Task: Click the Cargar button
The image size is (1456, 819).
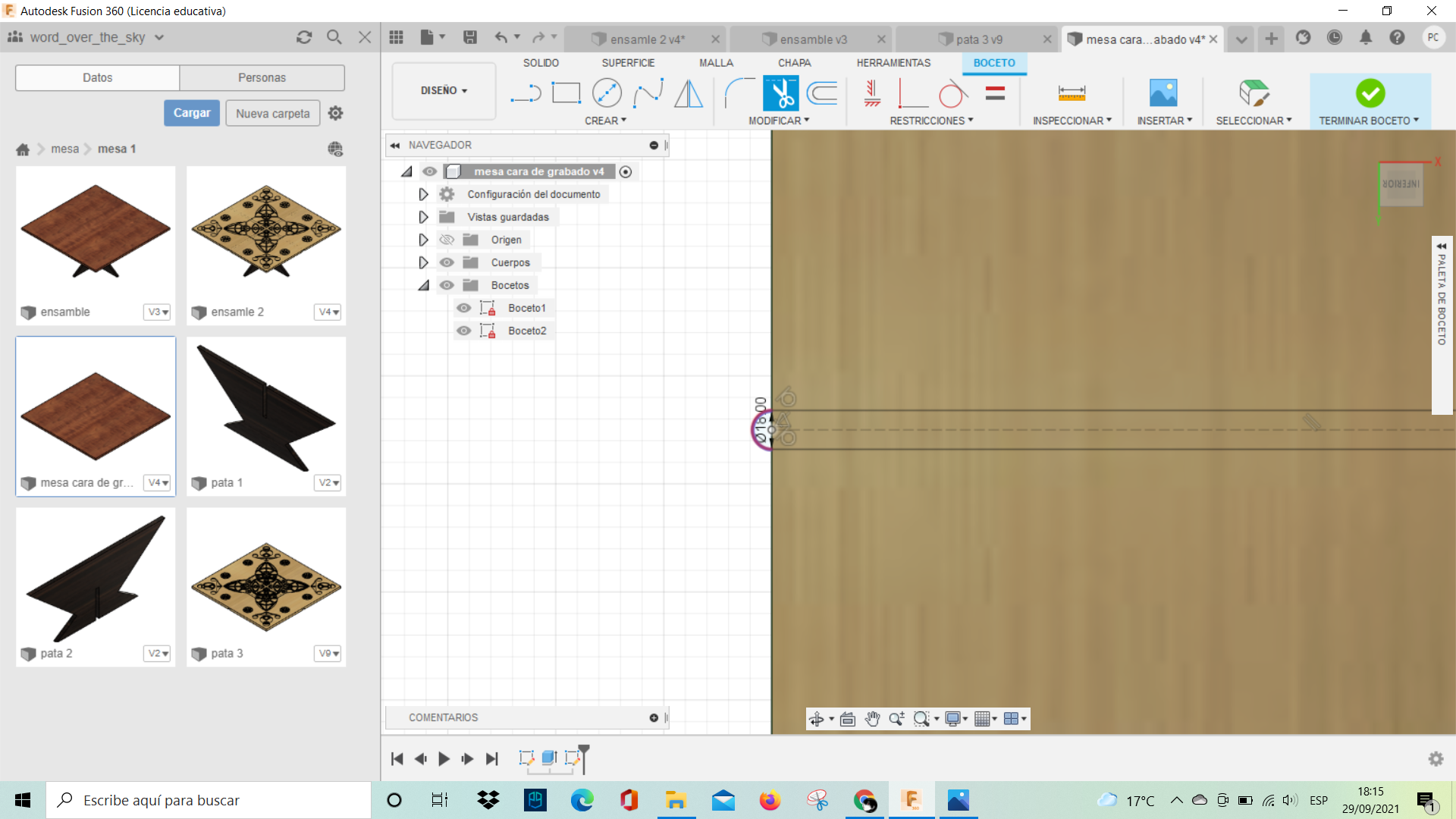Action: point(192,113)
